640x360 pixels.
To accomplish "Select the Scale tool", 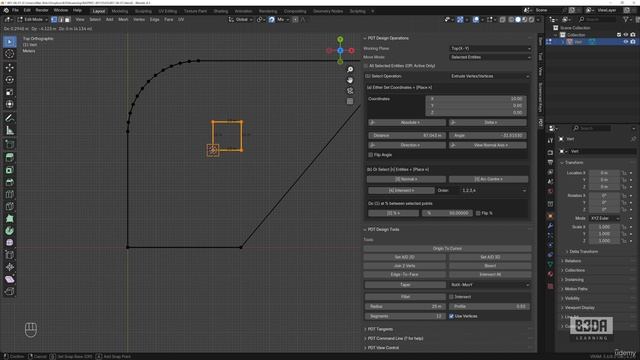I will (10, 92).
